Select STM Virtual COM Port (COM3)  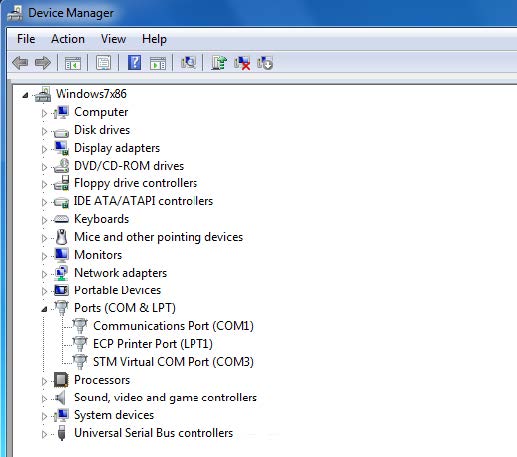(x=173, y=362)
